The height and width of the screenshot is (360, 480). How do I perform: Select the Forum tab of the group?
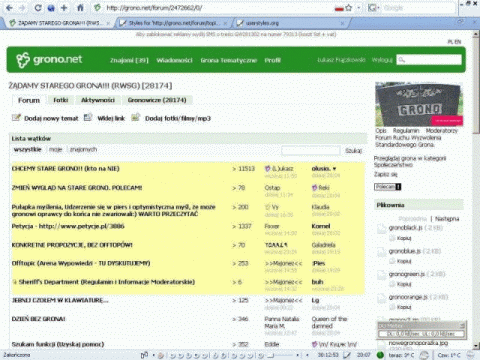click(29, 100)
